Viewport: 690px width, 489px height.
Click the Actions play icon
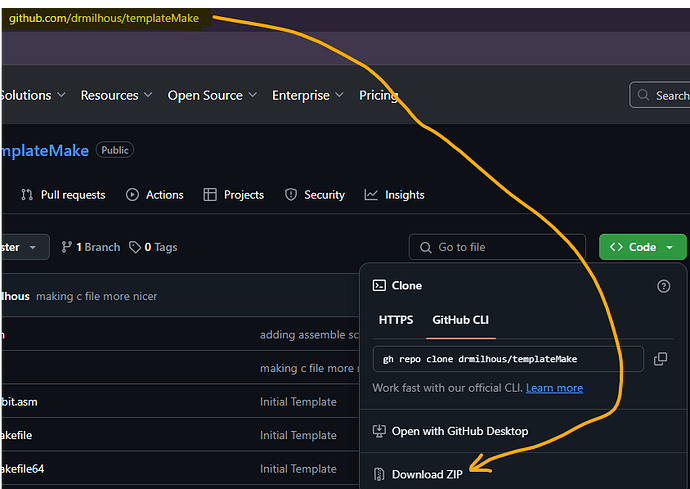[x=132, y=195]
